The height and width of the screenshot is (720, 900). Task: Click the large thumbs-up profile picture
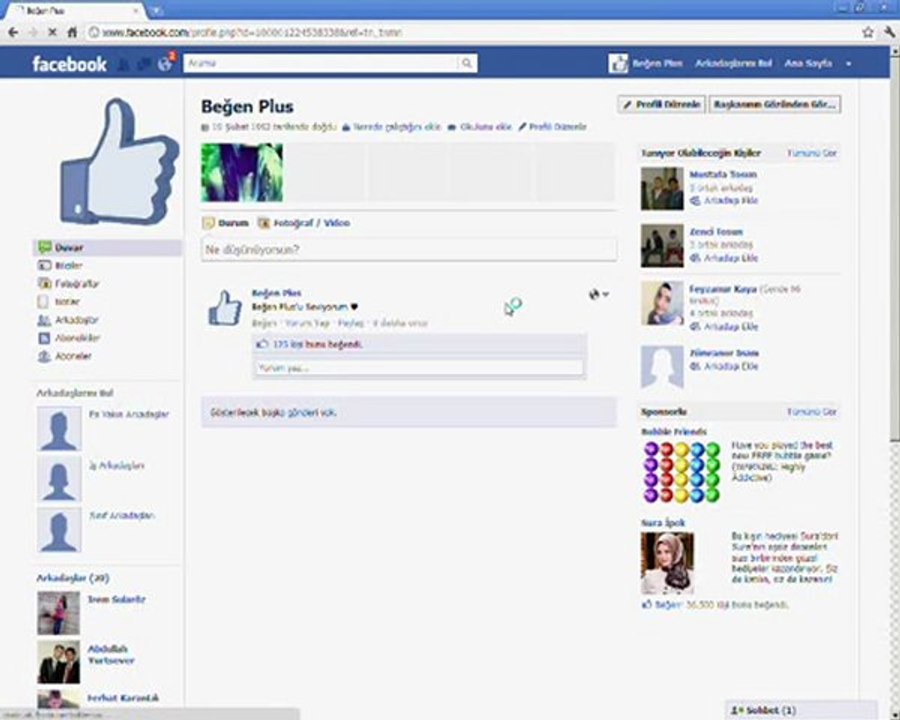(x=119, y=162)
